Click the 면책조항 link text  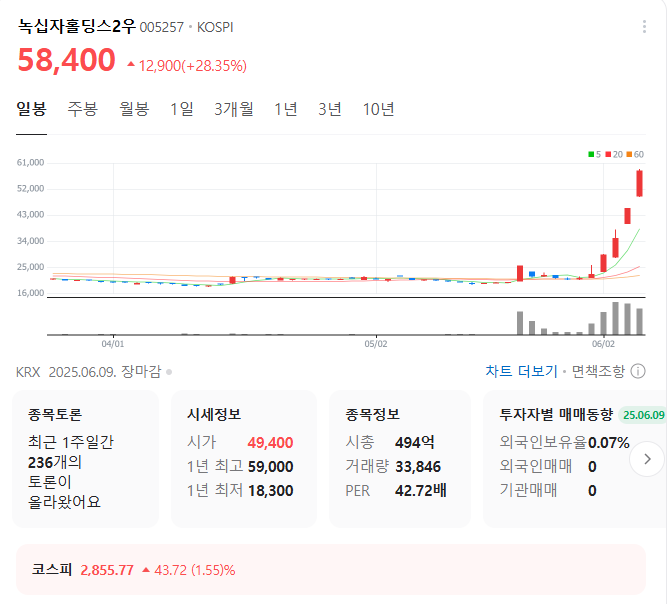pos(598,371)
